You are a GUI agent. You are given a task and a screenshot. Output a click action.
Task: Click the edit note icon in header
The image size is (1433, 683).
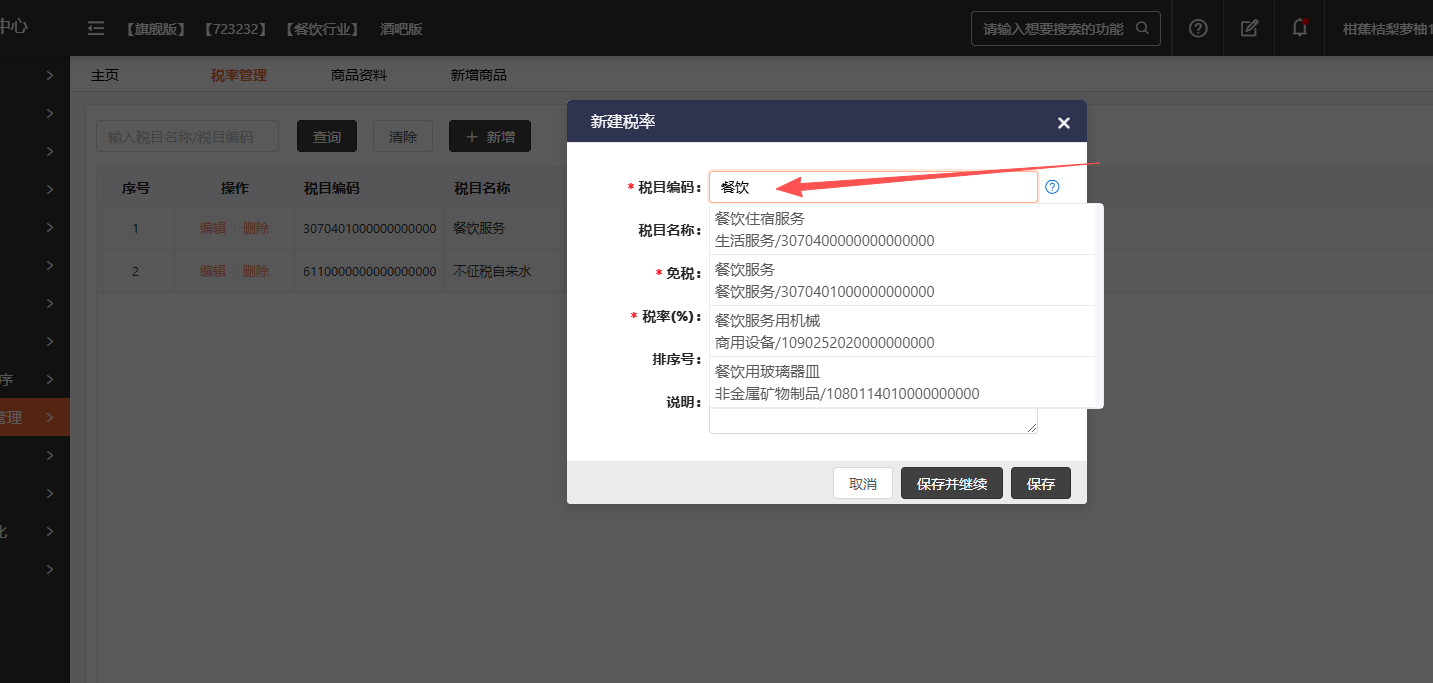tap(1249, 28)
